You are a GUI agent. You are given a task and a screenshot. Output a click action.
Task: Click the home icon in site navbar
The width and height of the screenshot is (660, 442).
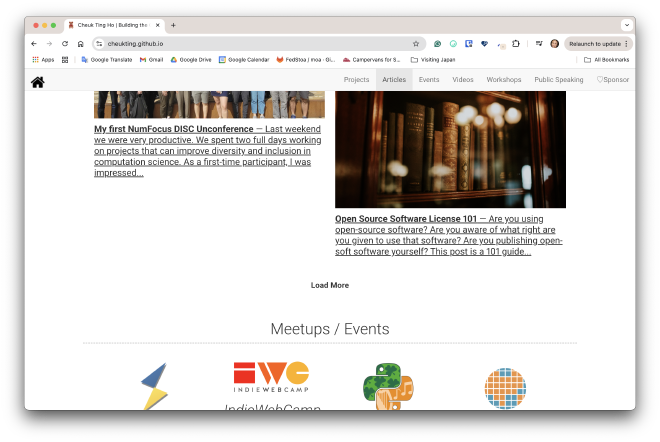(x=37, y=82)
